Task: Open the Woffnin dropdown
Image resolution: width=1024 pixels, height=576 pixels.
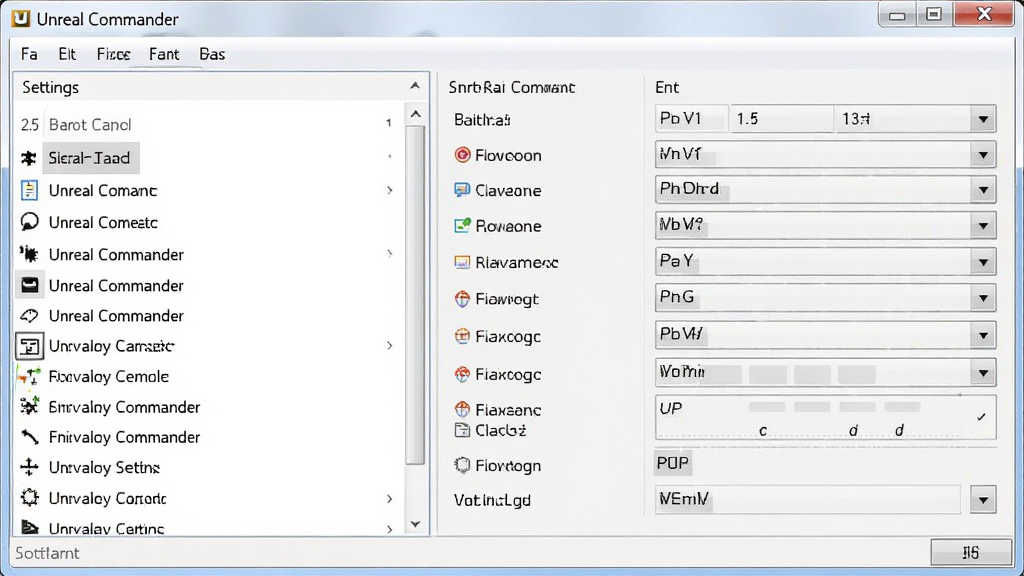Action: tap(983, 373)
